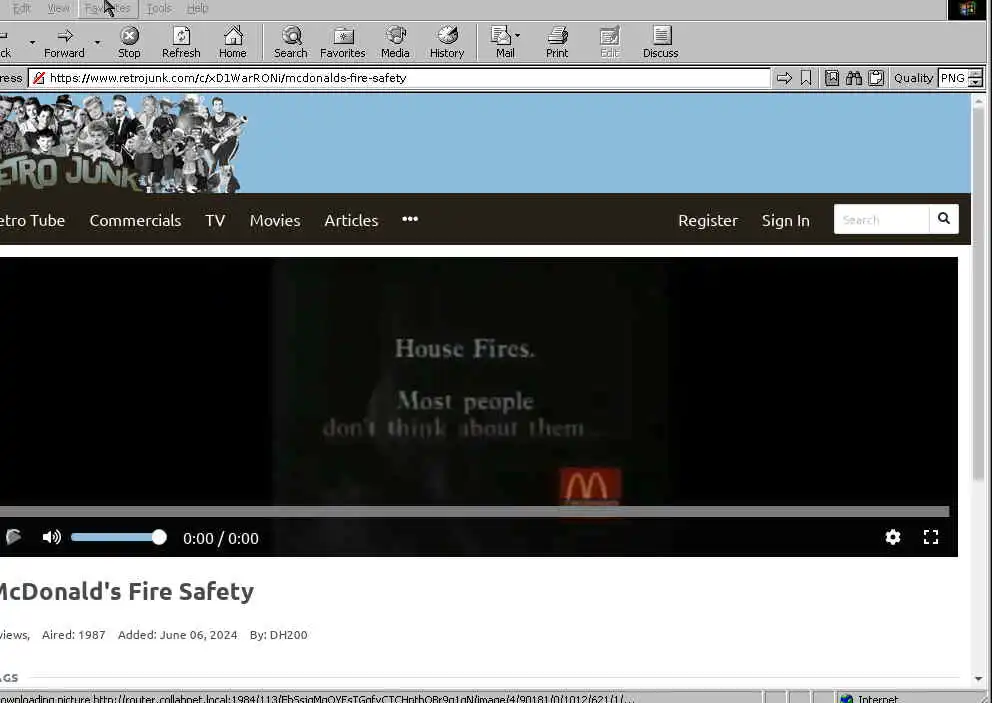Click the video play button

click(13, 537)
